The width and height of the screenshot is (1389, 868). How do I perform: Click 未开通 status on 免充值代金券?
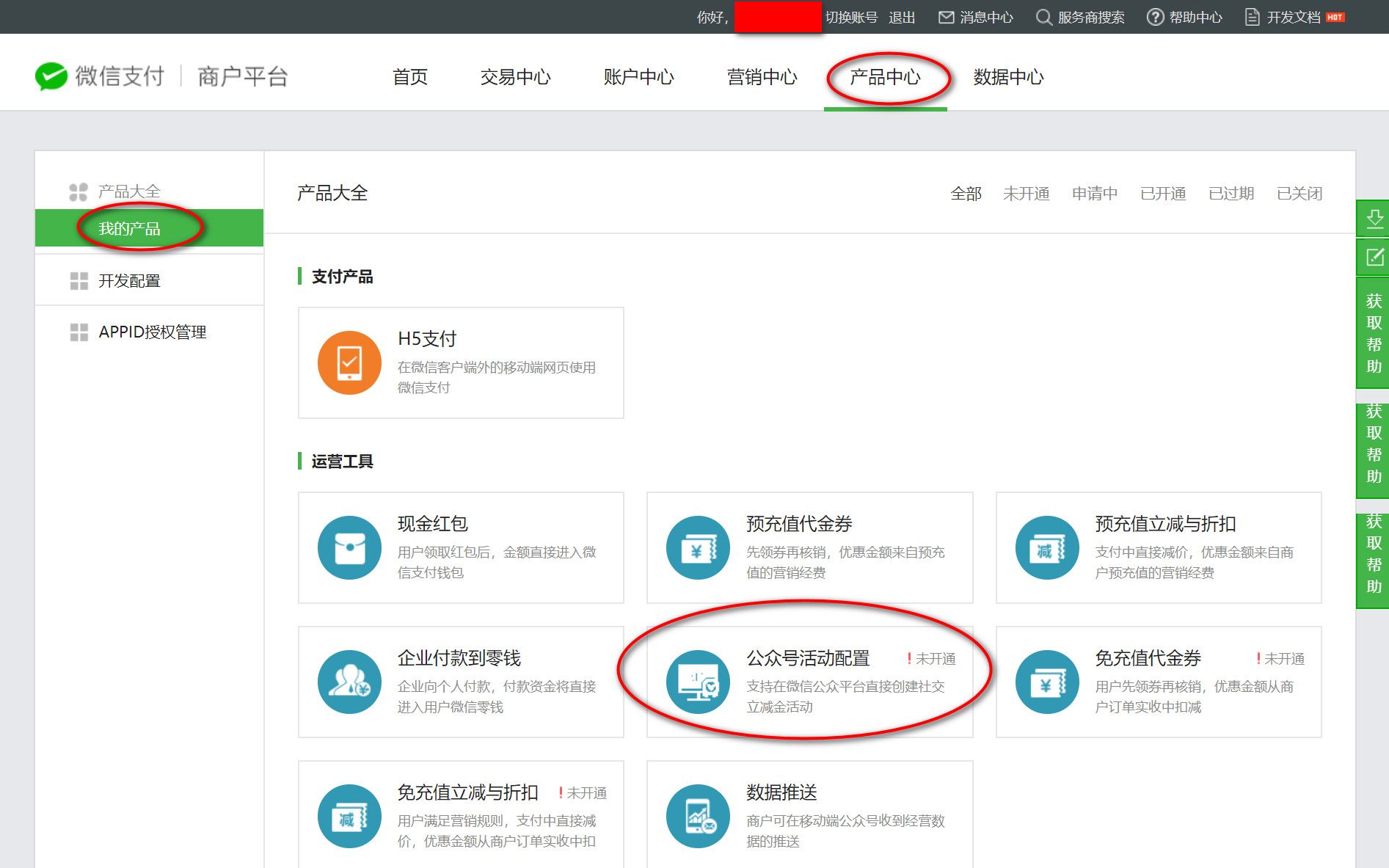1280,659
